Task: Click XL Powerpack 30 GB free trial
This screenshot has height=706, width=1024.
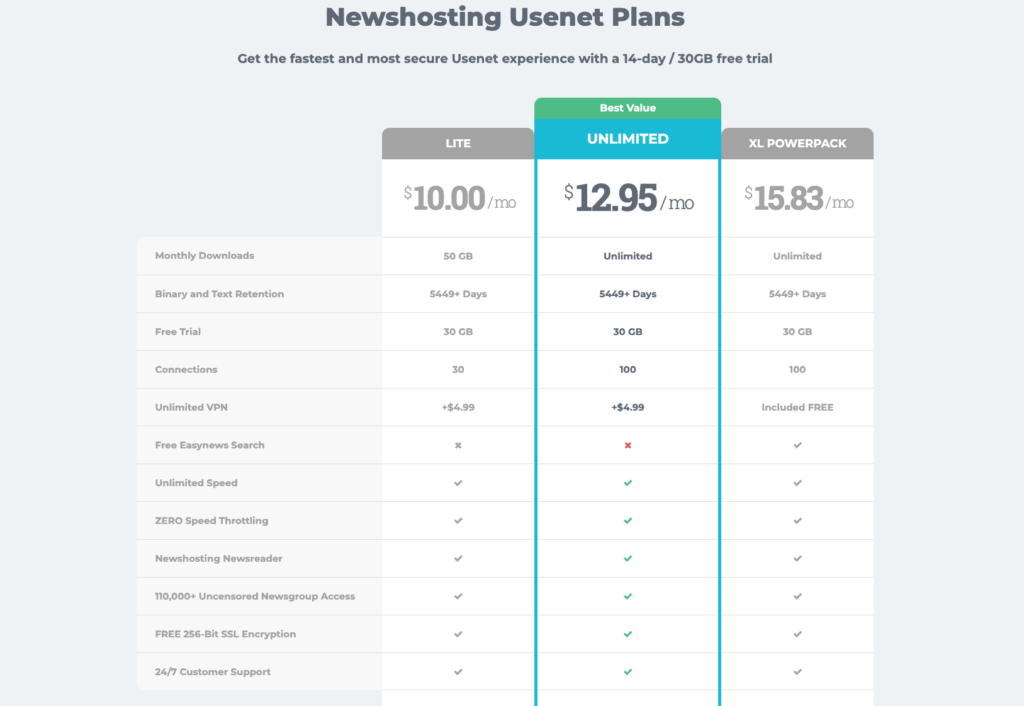Action: 797,332
